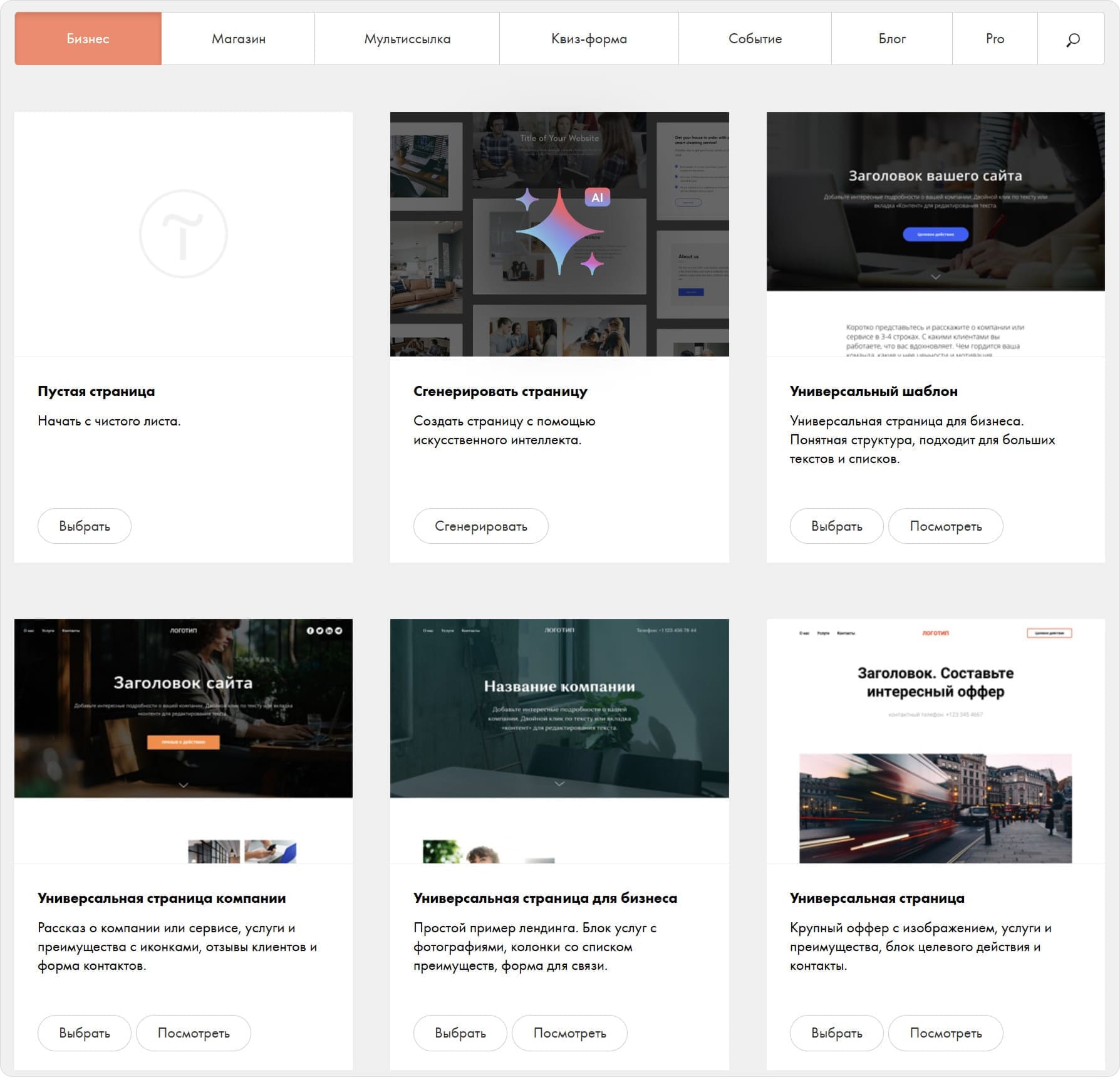Open the Универсальная страница компании thumbnail

click(183, 741)
